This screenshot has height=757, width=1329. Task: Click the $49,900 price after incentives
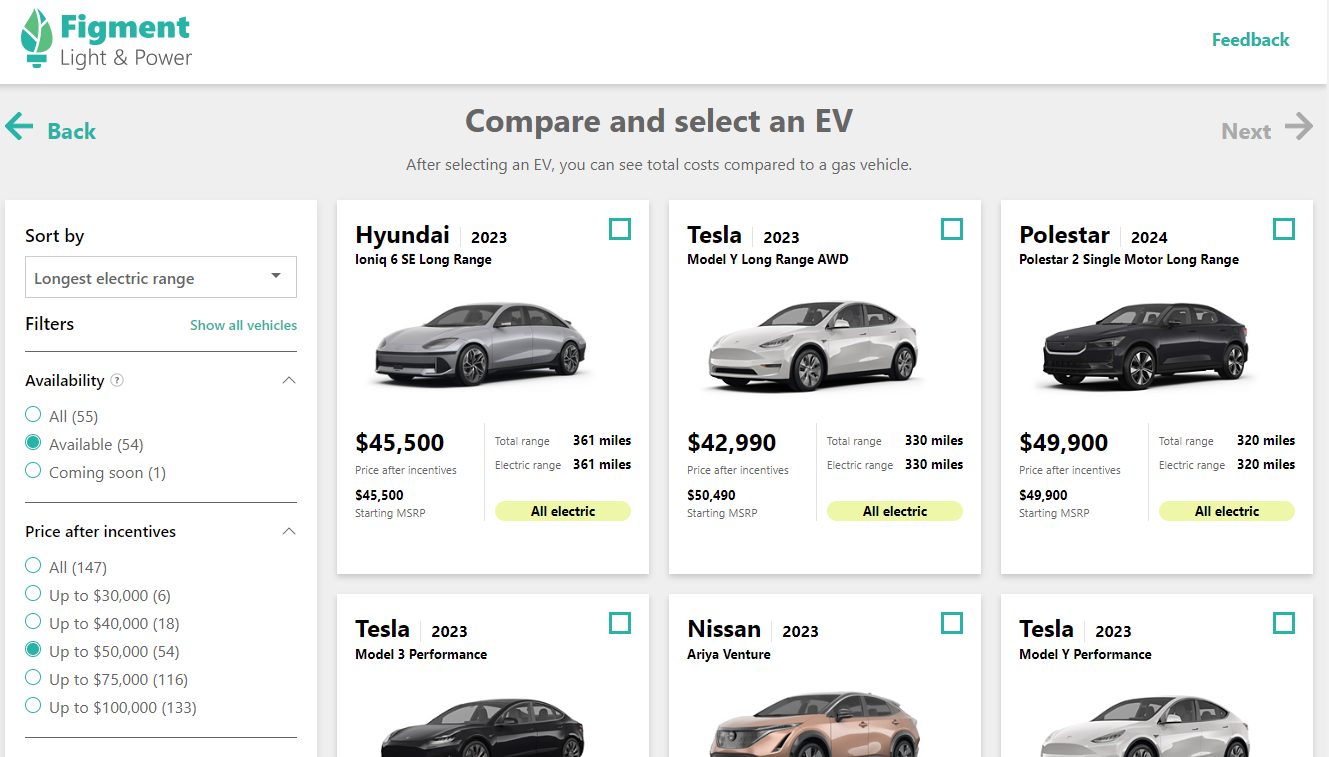click(1064, 442)
